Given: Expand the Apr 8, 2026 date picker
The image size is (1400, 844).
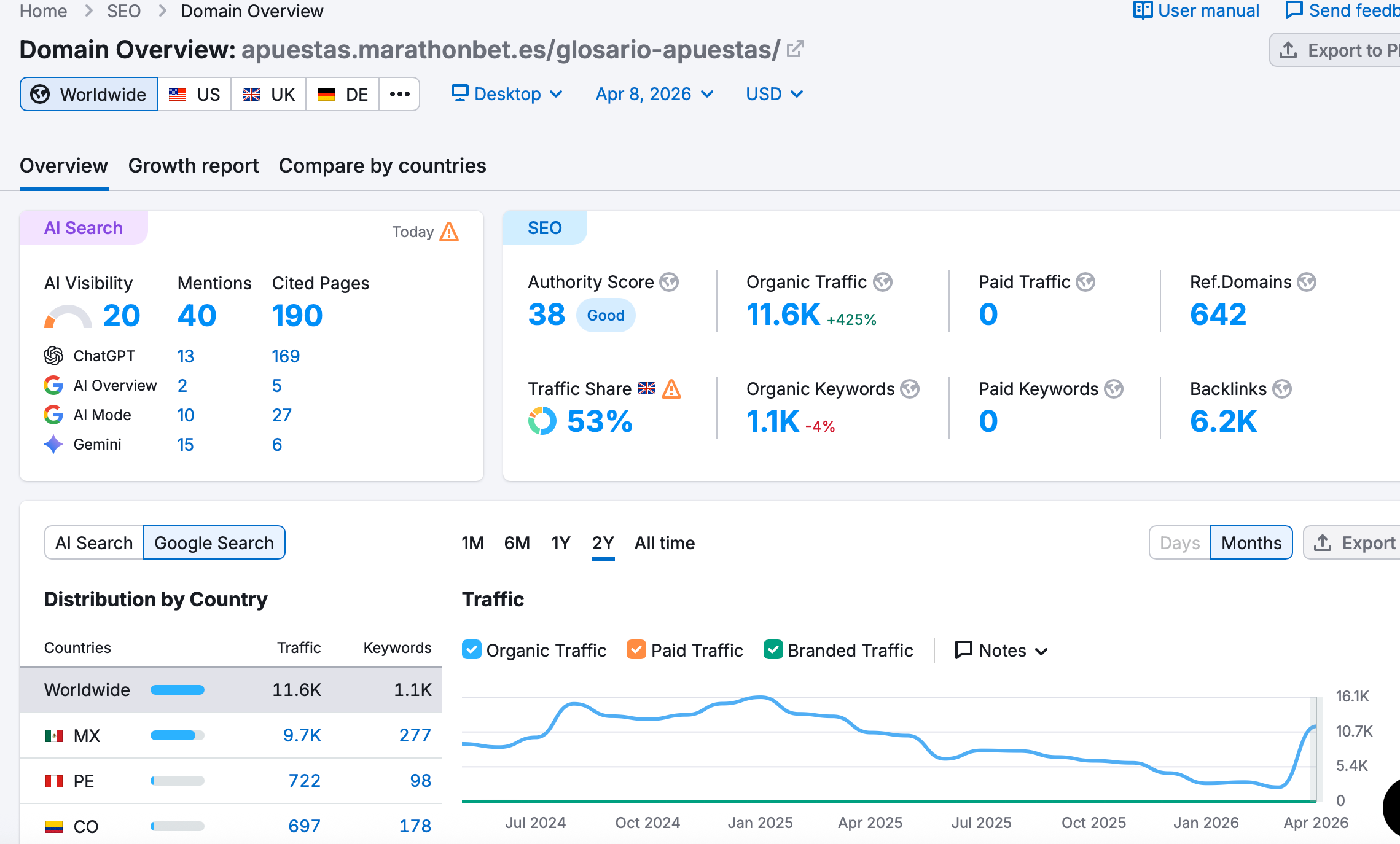Looking at the screenshot, I should (654, 94).
